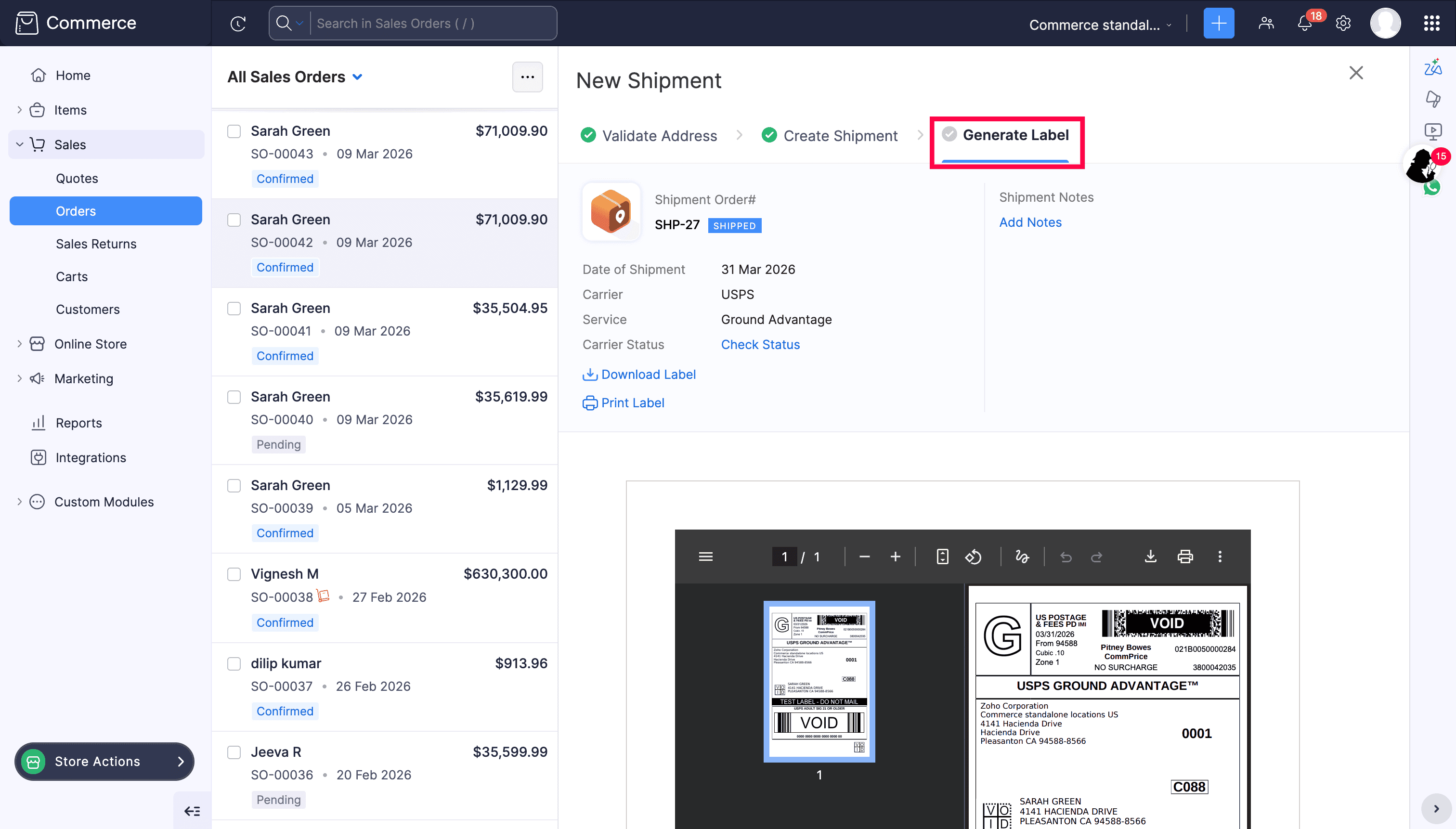
Task: Click the PDF page number field
Action: click(784, 556)
